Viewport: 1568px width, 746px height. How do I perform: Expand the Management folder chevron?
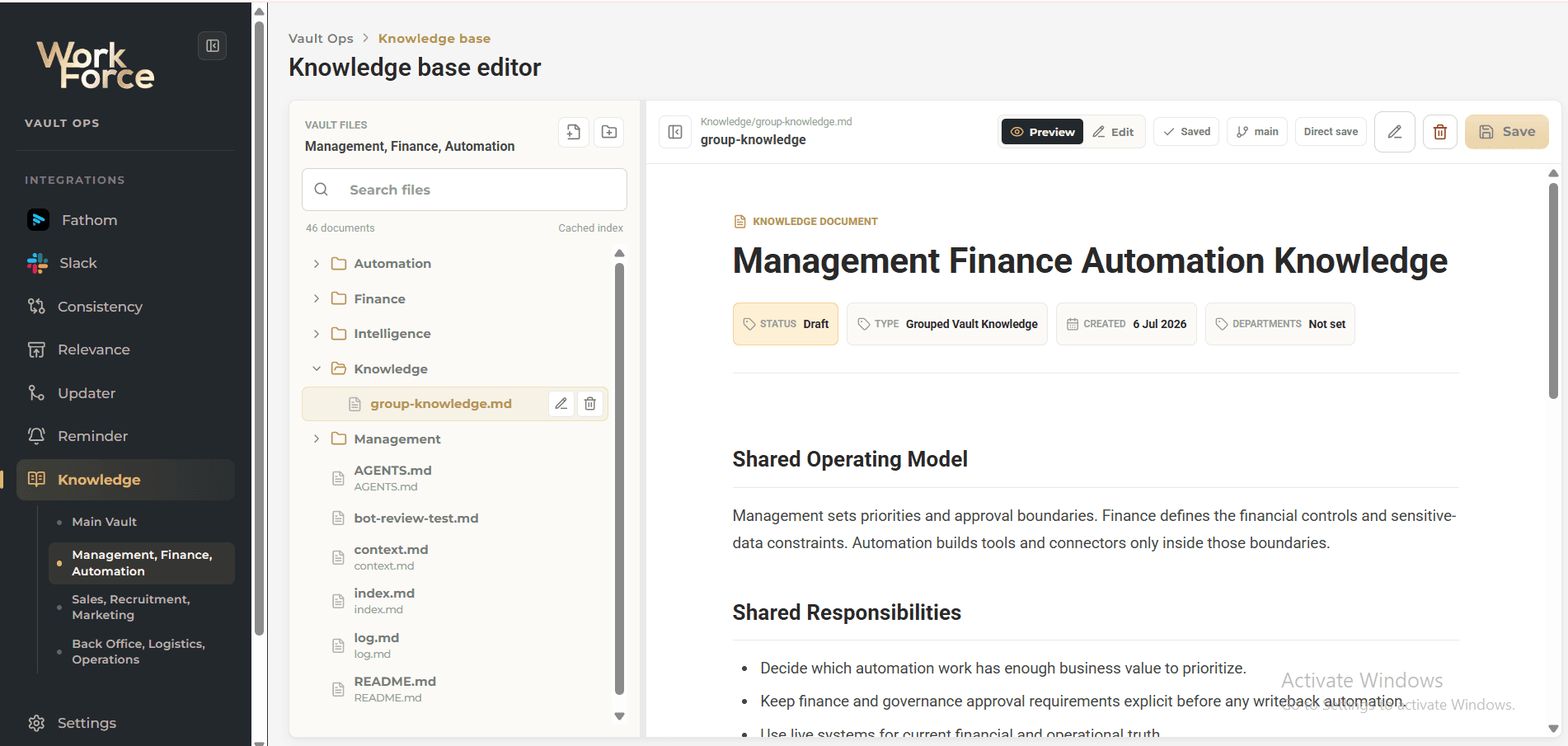(317, 439)
